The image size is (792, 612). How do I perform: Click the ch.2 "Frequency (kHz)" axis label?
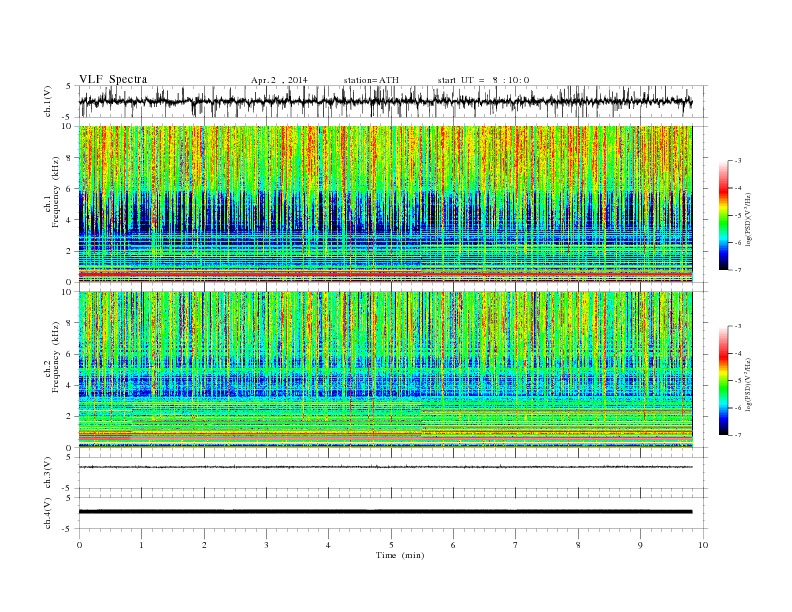pyautogui.click(x=56, y=356)
